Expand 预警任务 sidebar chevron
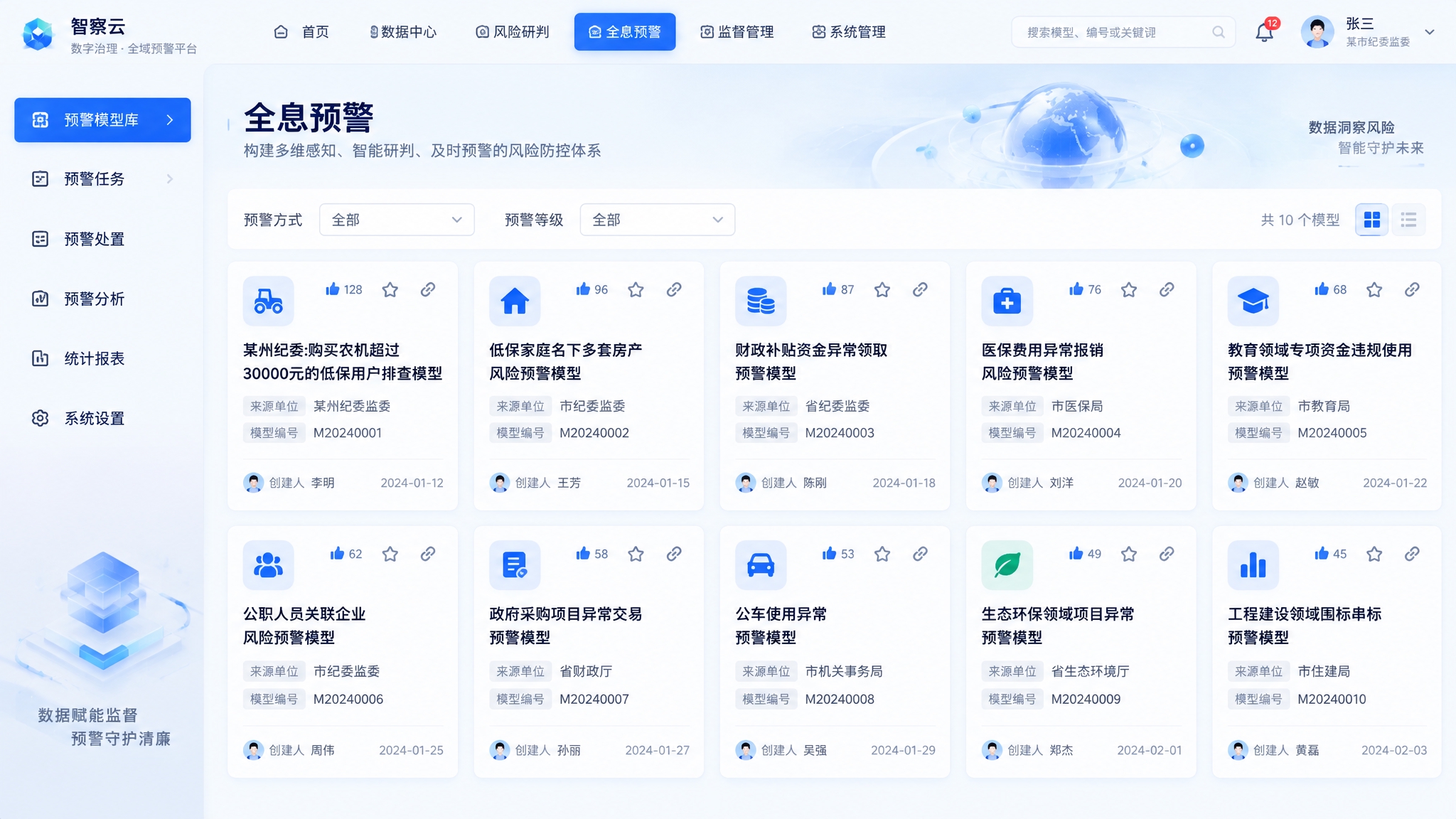 tap(169, 178)
